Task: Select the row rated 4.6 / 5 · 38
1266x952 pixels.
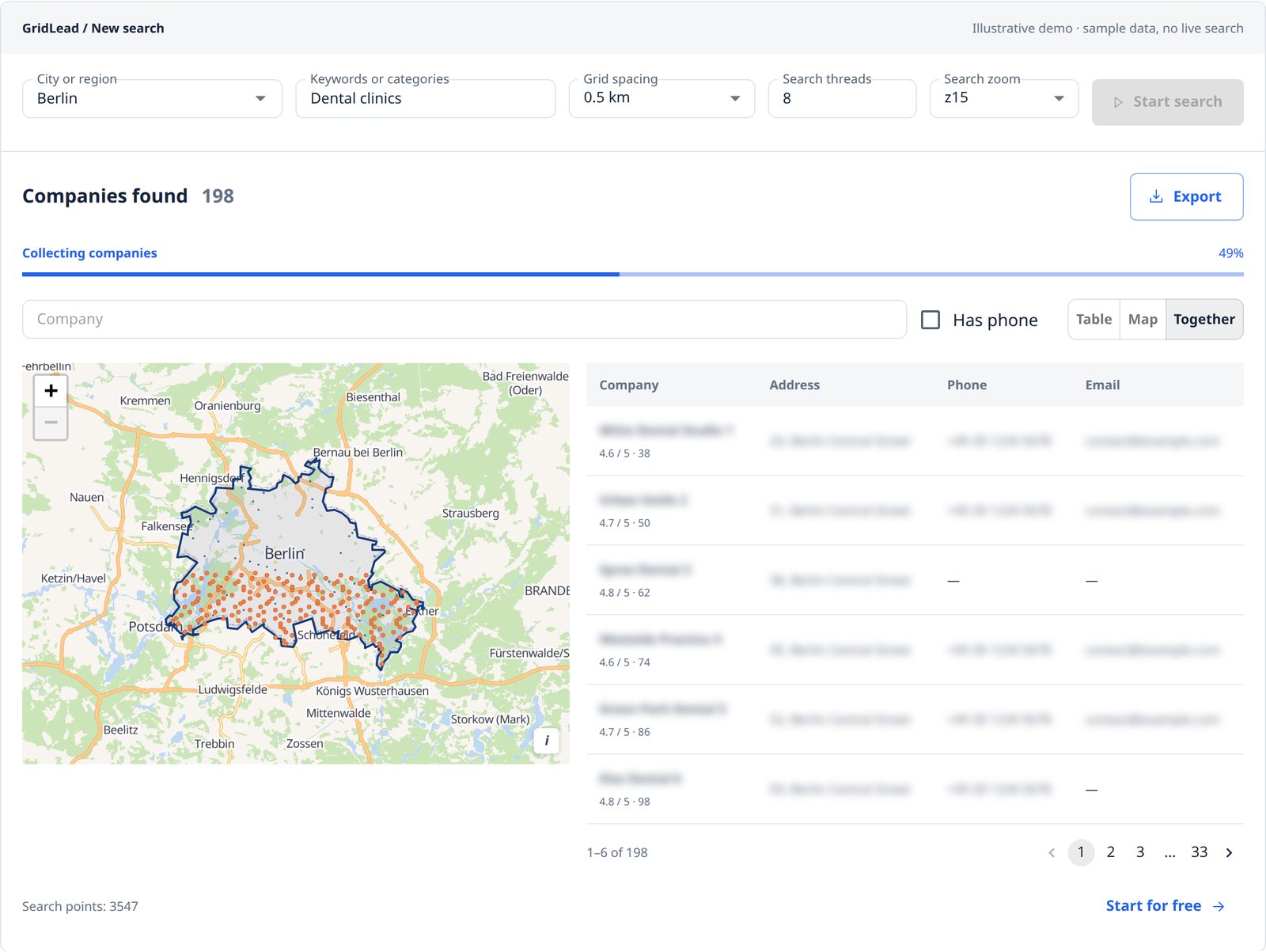Action: [x=915, y=441]
